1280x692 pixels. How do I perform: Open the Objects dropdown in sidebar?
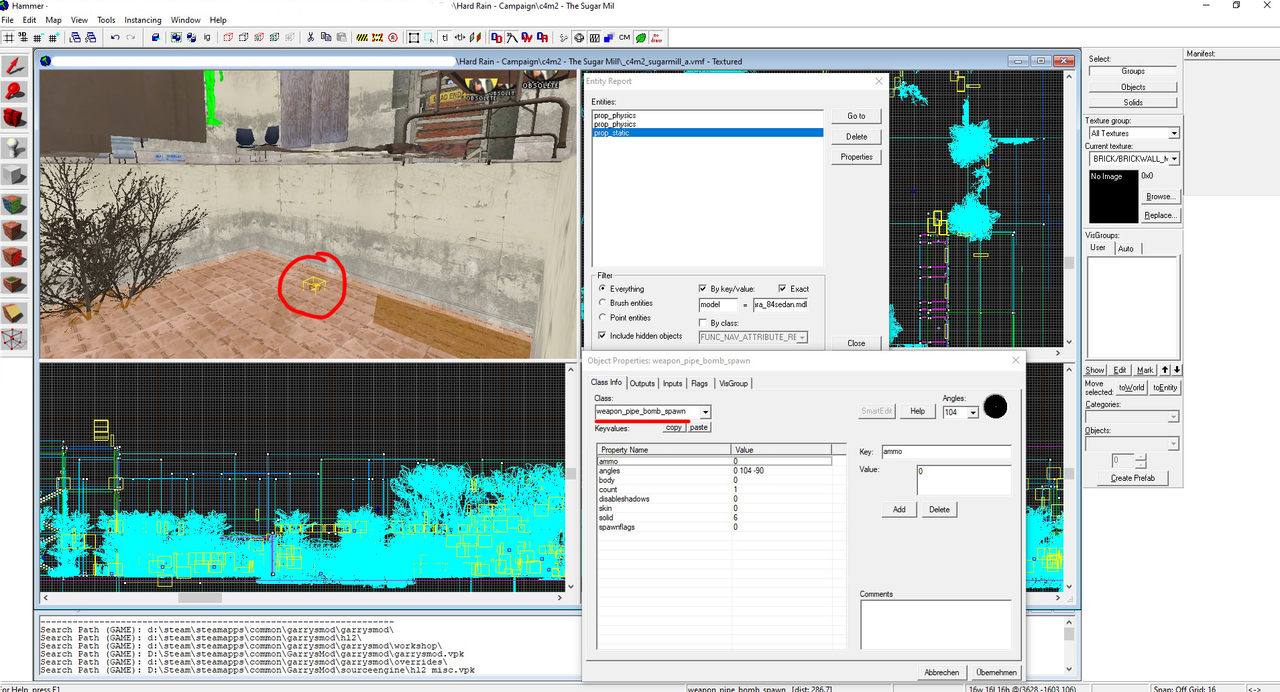point(1173,443)
